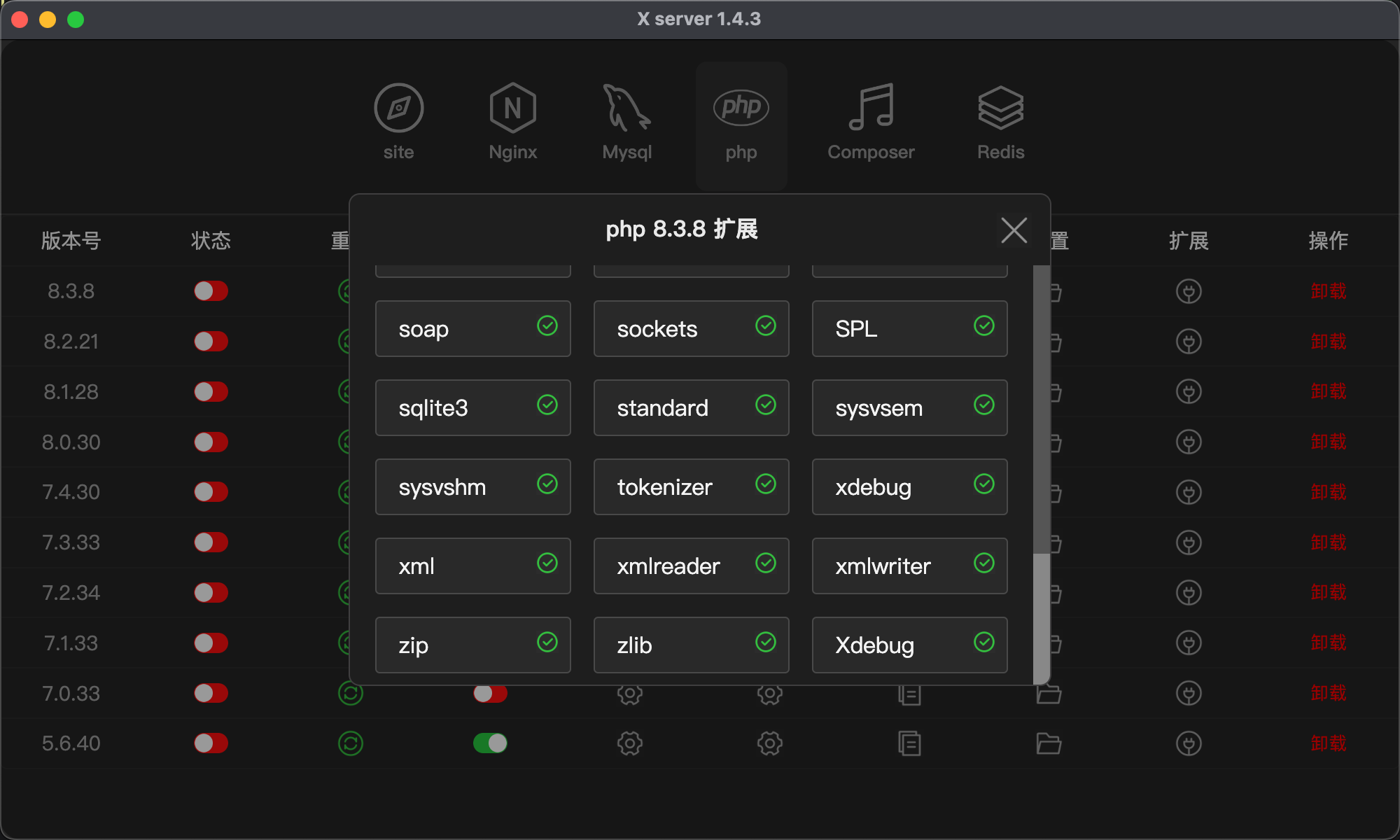
Task: Toggle the tokenizer extension checkmark
Action: pos(766,484)
